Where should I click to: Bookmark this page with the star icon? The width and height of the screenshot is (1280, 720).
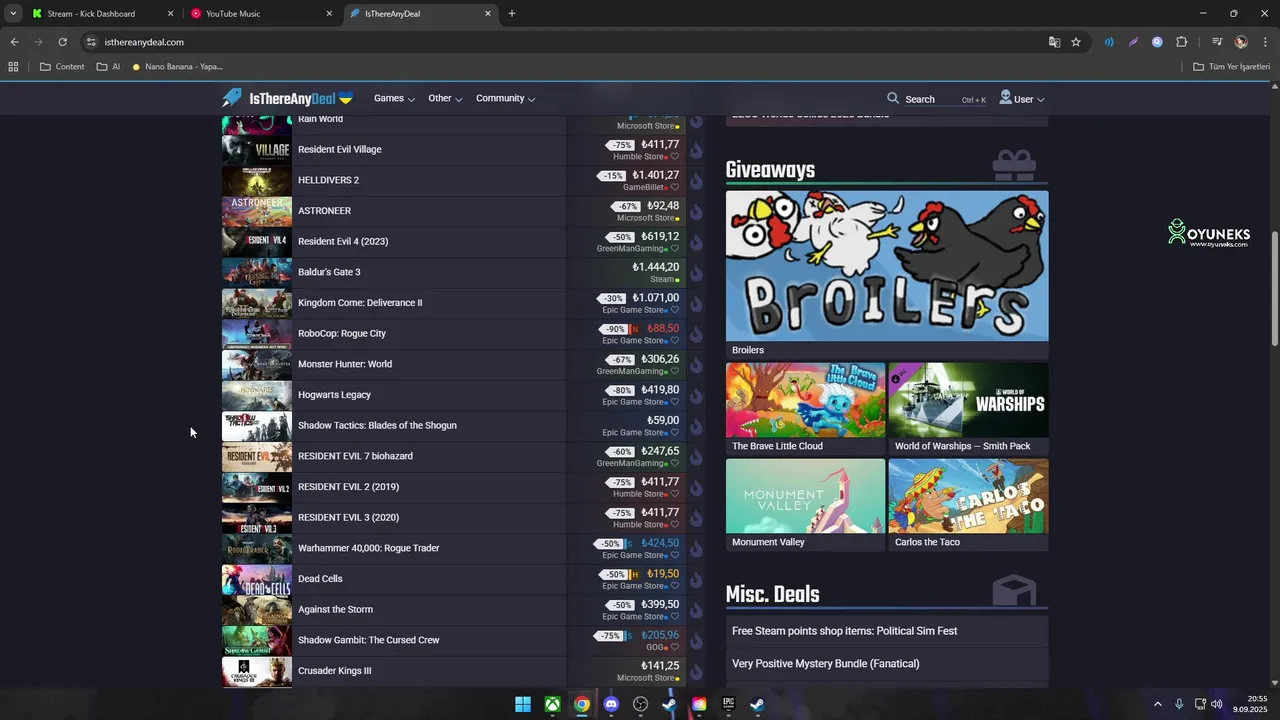[1076, 42]
